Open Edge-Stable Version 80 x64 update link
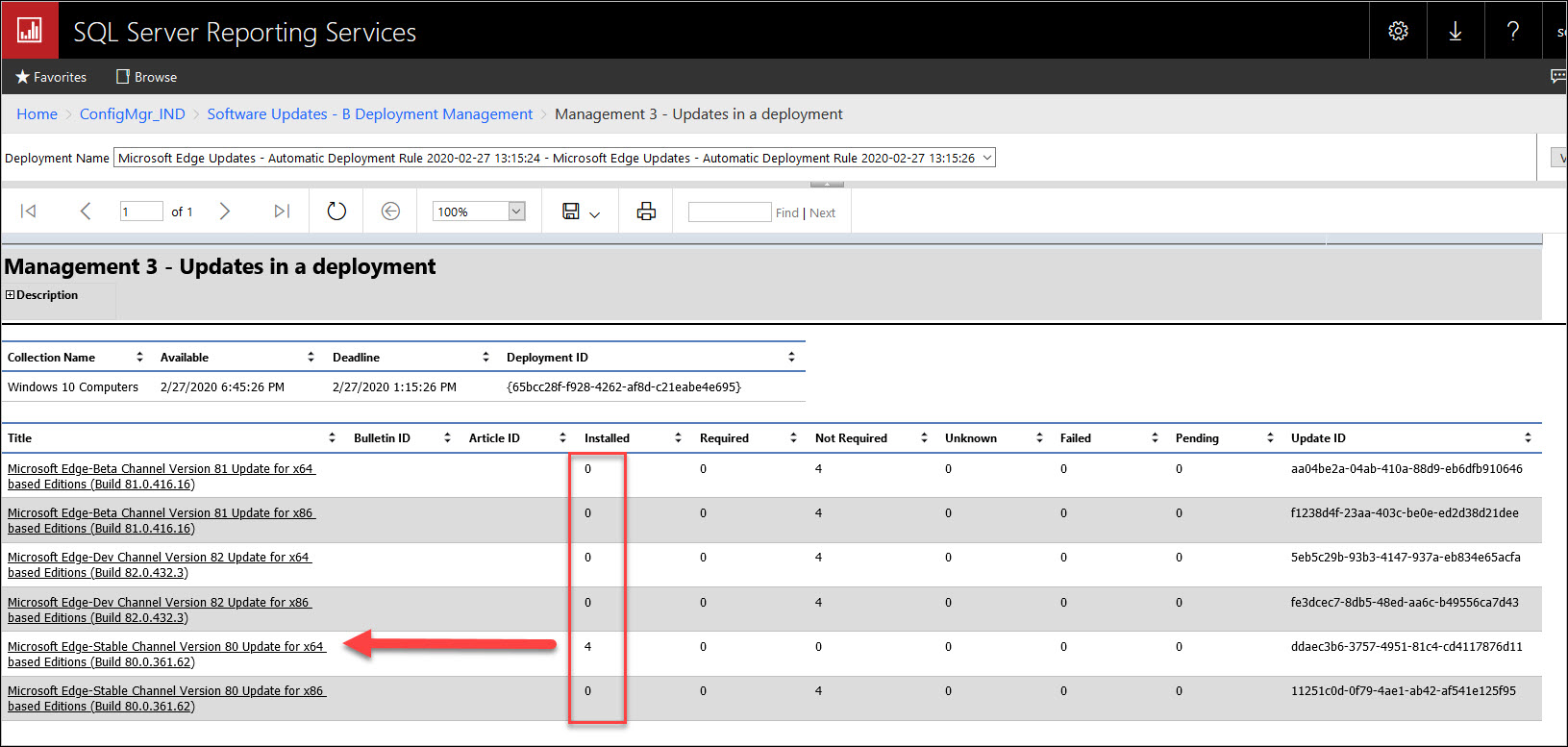 pos(166,654)
